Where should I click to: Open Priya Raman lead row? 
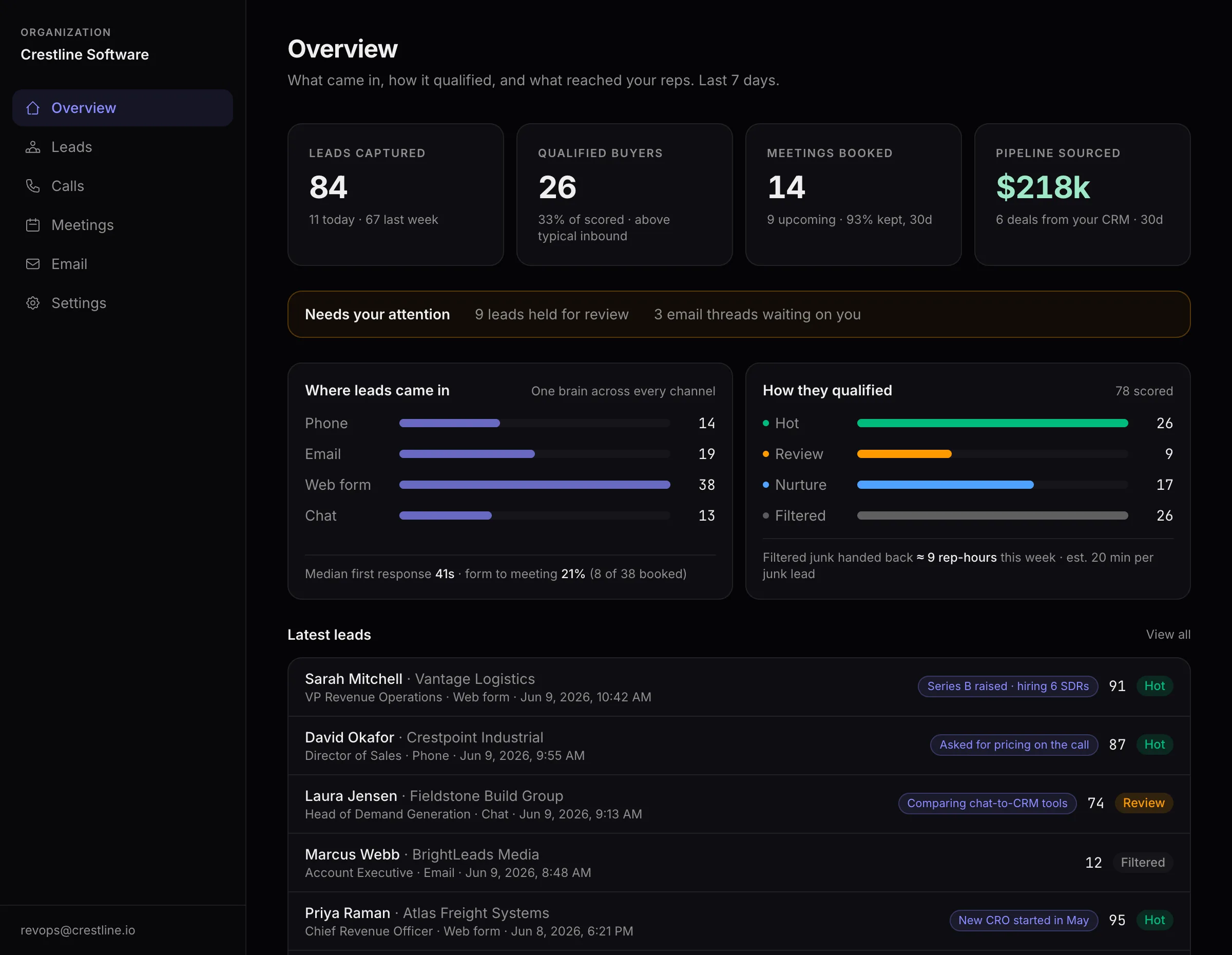click(739, 921)
